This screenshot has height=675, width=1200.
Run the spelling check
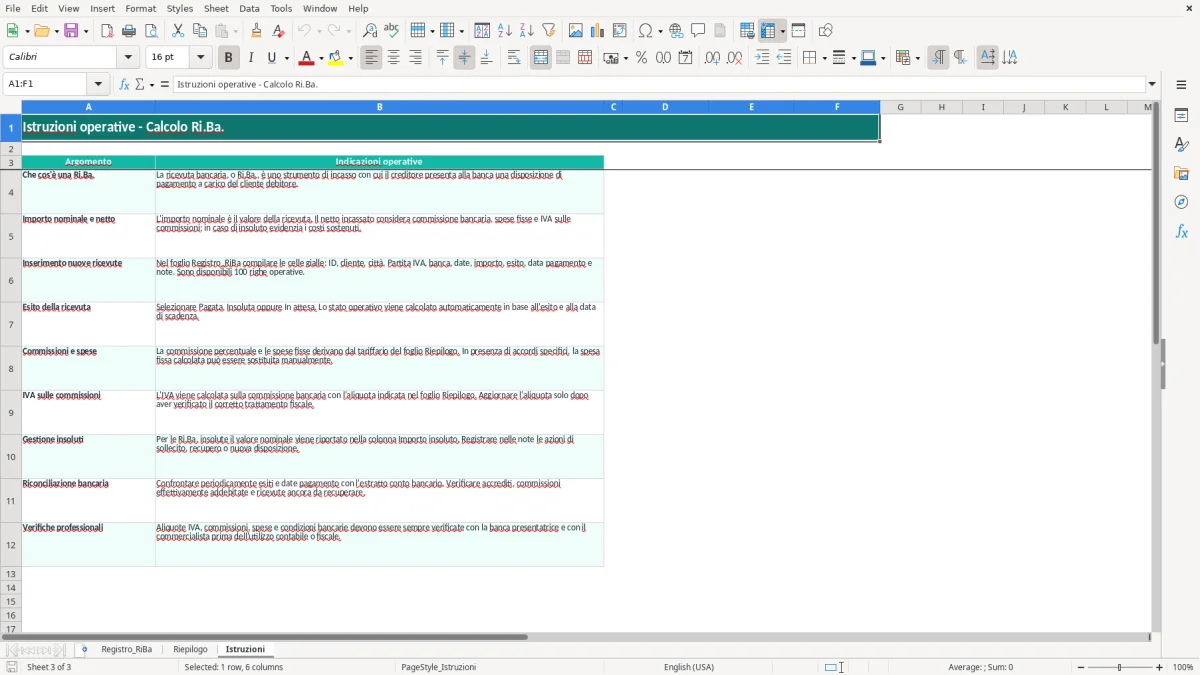coord(392,31)
